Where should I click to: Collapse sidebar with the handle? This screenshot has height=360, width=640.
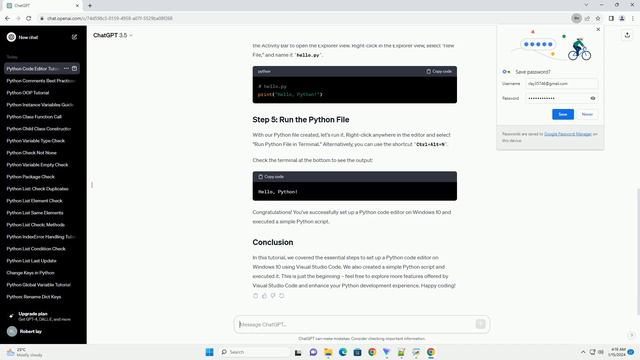[92, 185]
